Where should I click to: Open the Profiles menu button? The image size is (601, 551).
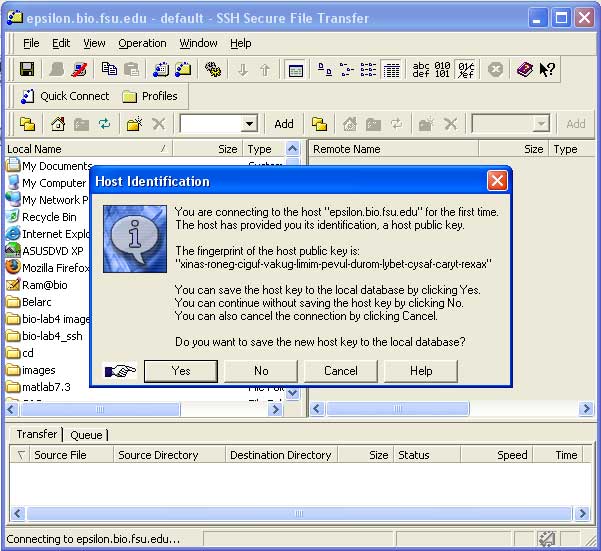(x=150, y=96)
